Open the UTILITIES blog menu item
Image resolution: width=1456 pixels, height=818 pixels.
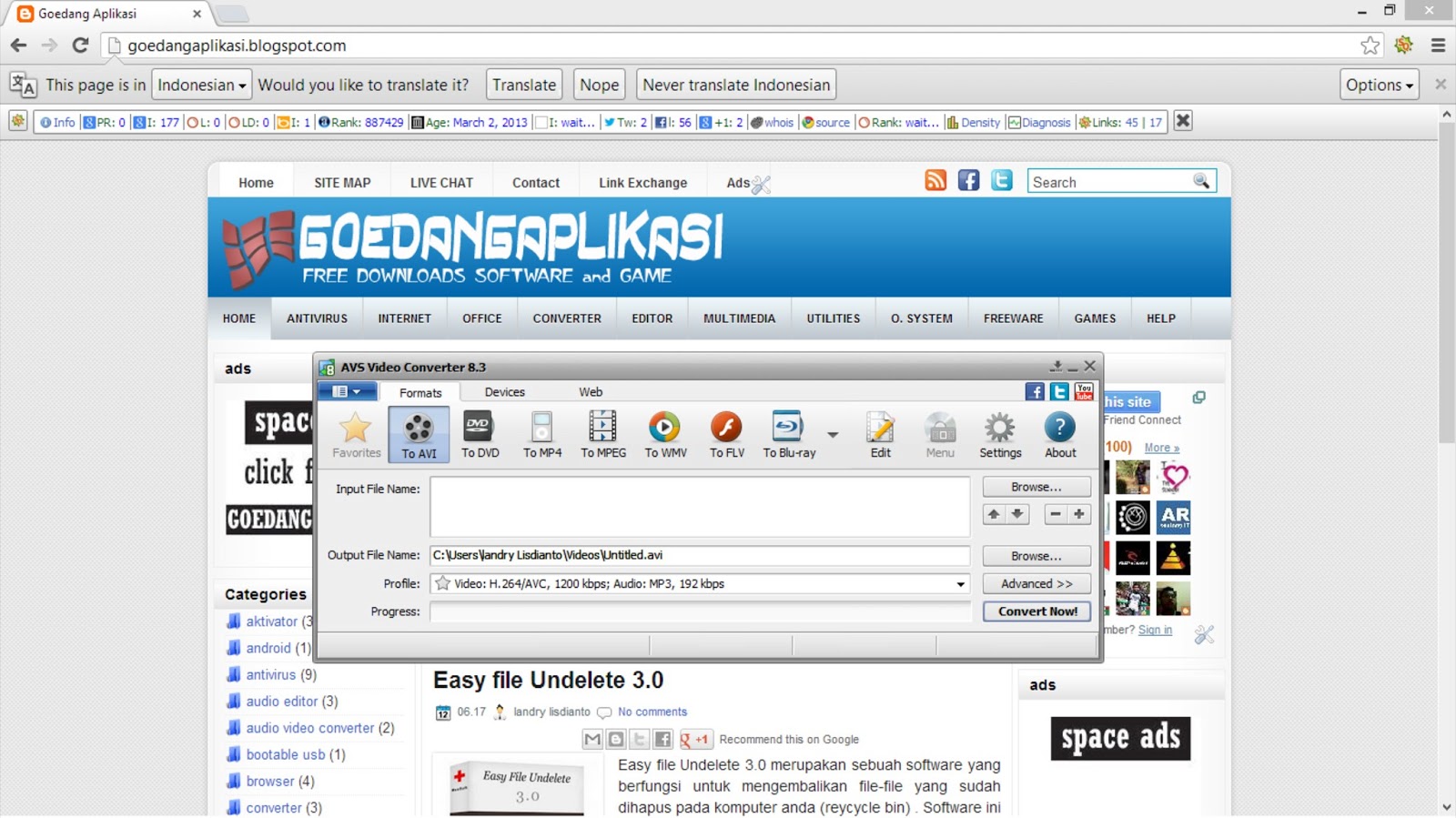(833, 318)
